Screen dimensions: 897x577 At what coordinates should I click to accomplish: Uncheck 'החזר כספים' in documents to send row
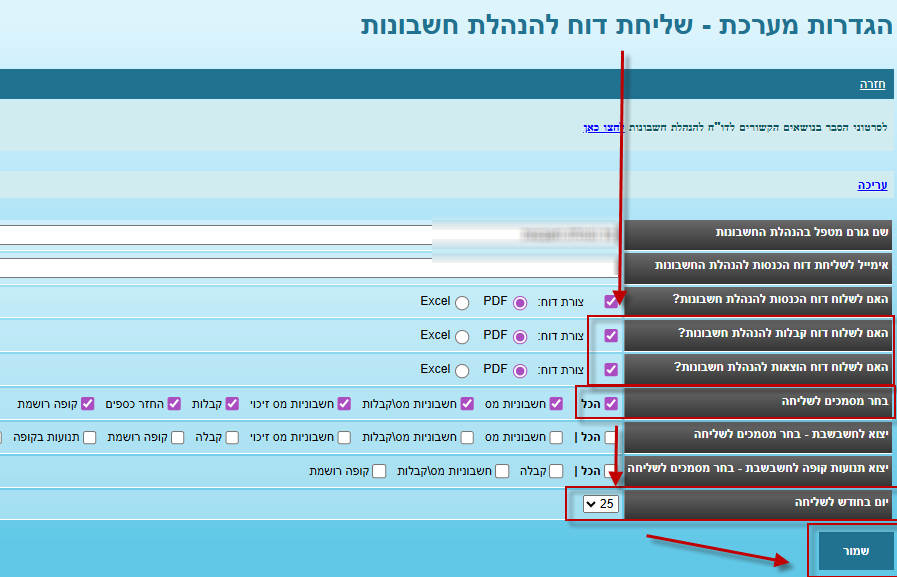point(174,404)
